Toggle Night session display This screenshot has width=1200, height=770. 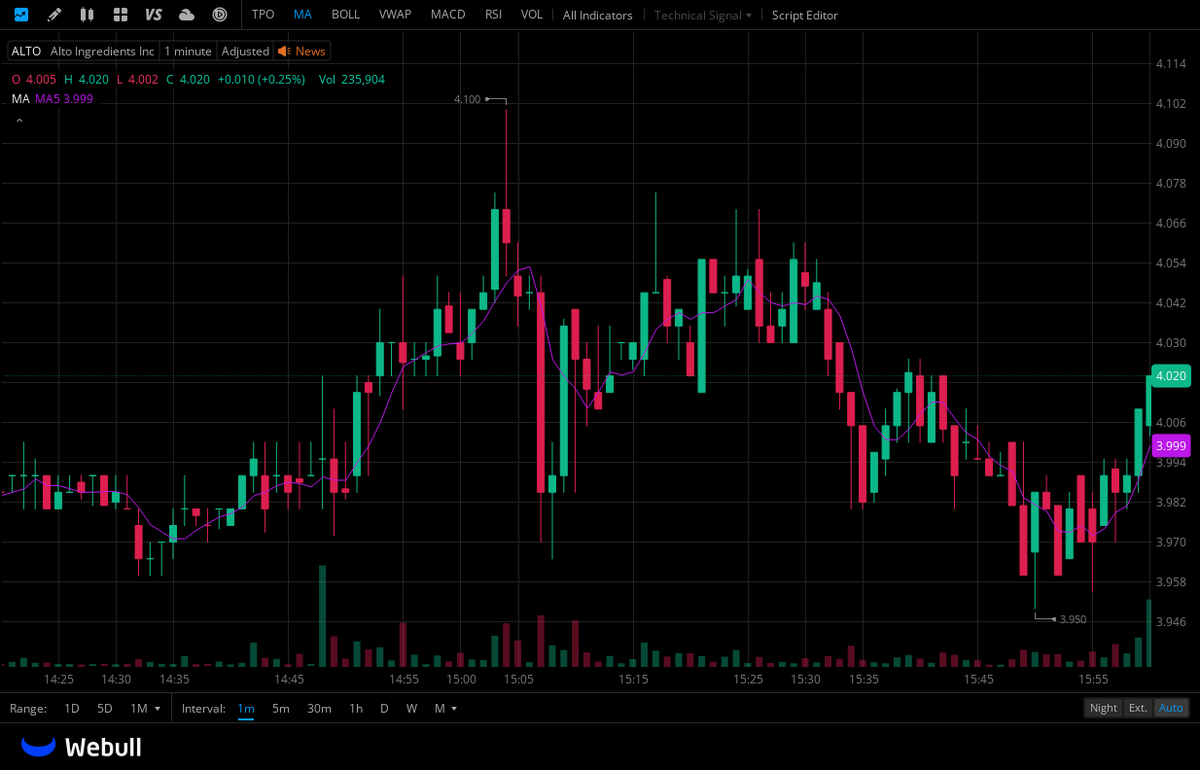click(1103, 708)
